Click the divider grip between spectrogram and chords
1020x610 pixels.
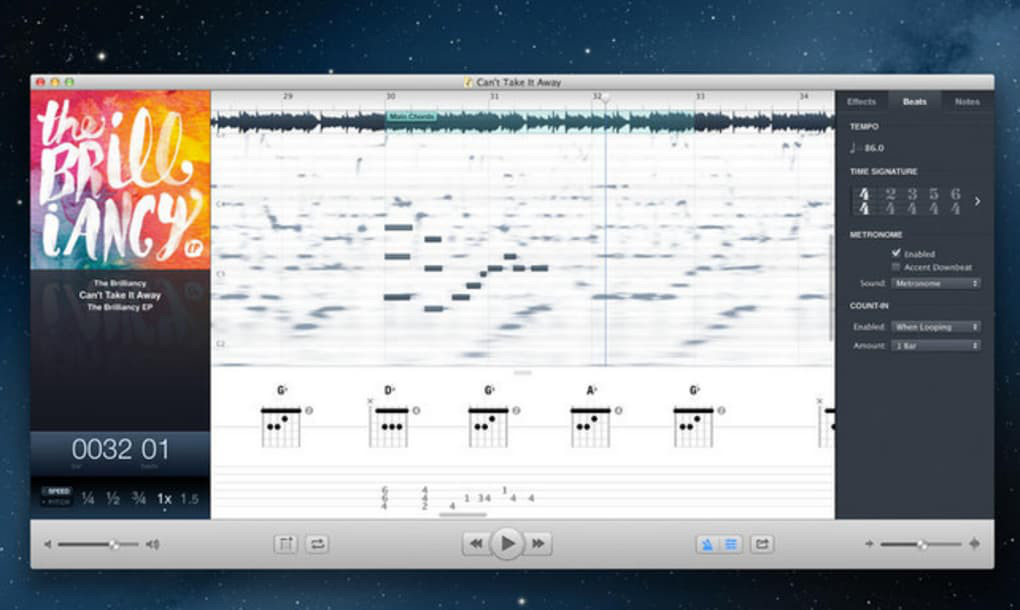pos(522,373)
